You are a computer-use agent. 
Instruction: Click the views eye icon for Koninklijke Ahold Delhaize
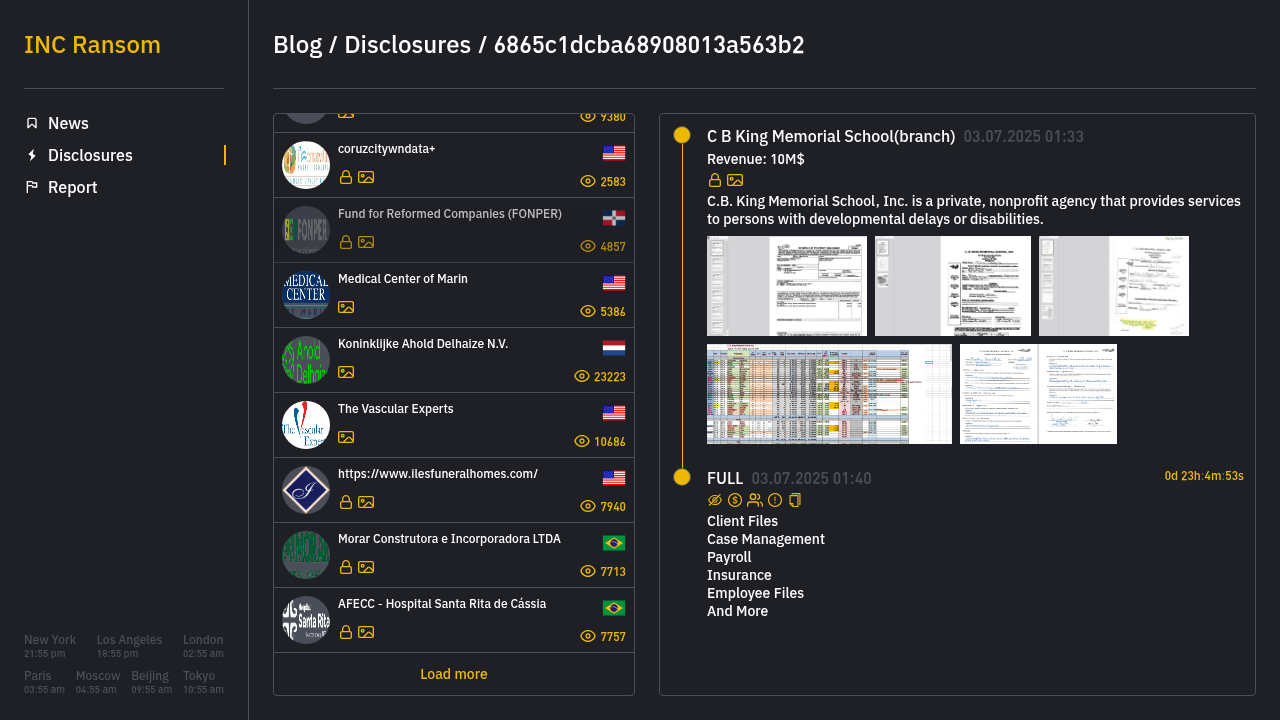tap(582, 377)
